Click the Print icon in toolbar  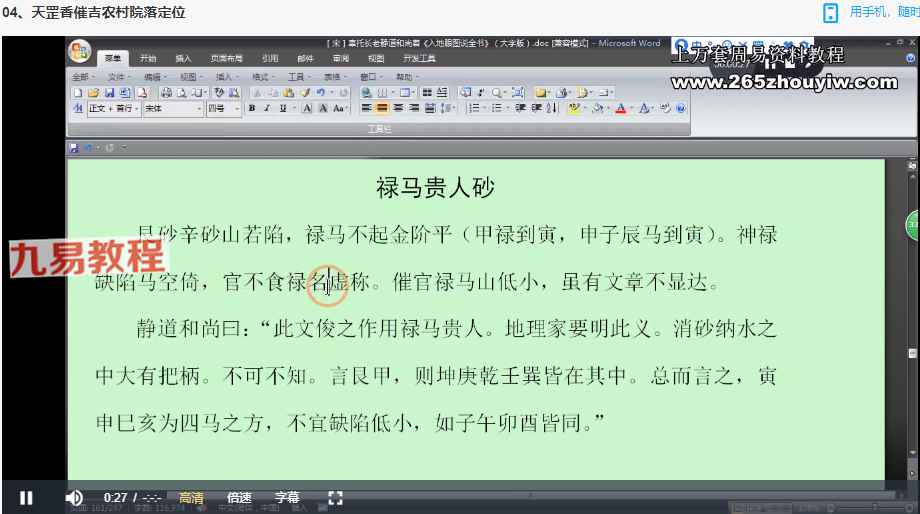[x=165, y=92]
